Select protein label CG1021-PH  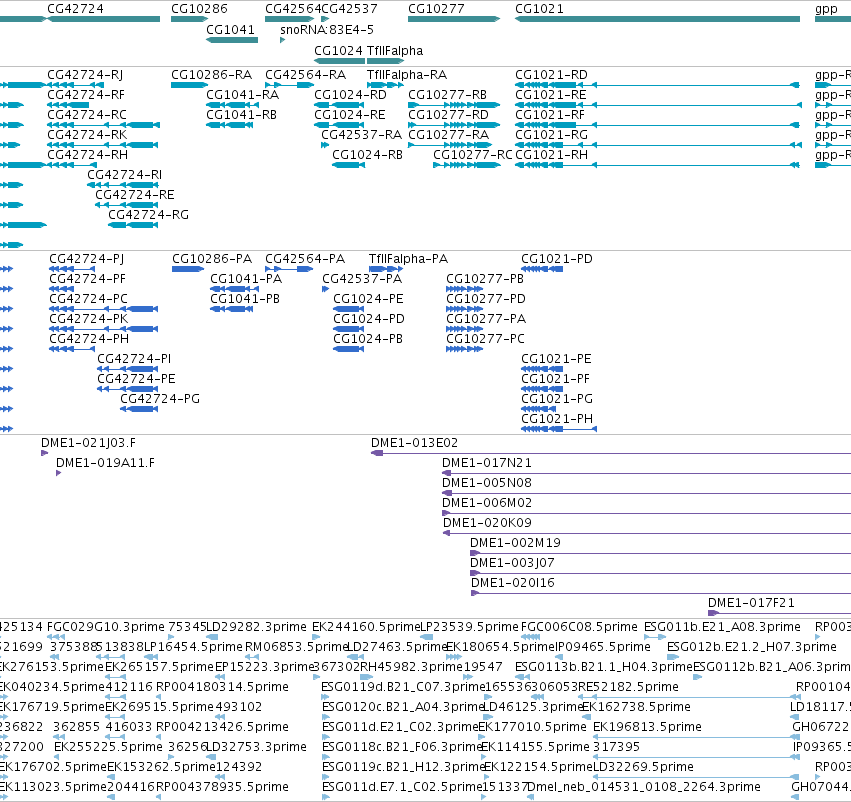tap(557, 419)
